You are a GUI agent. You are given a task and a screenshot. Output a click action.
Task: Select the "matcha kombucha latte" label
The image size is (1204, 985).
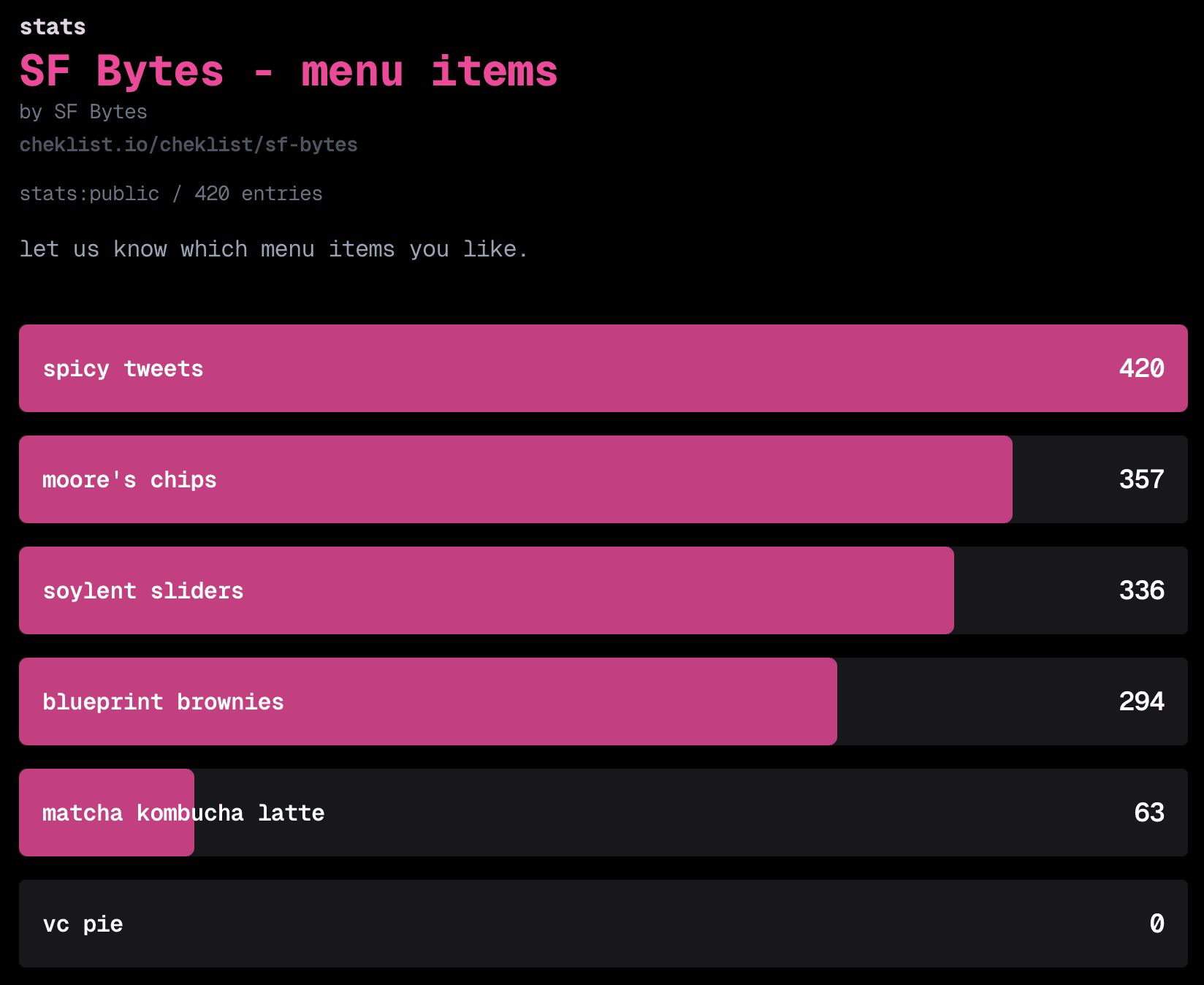[183, 813]
